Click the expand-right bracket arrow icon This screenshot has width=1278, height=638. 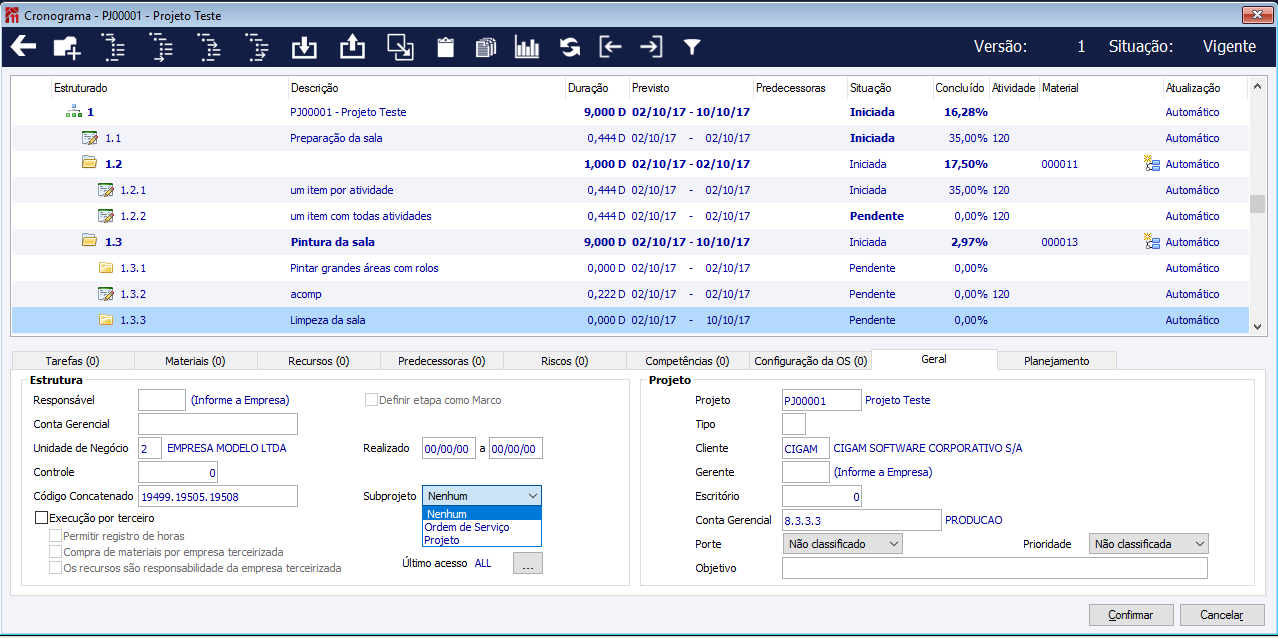tap(651, 47)
